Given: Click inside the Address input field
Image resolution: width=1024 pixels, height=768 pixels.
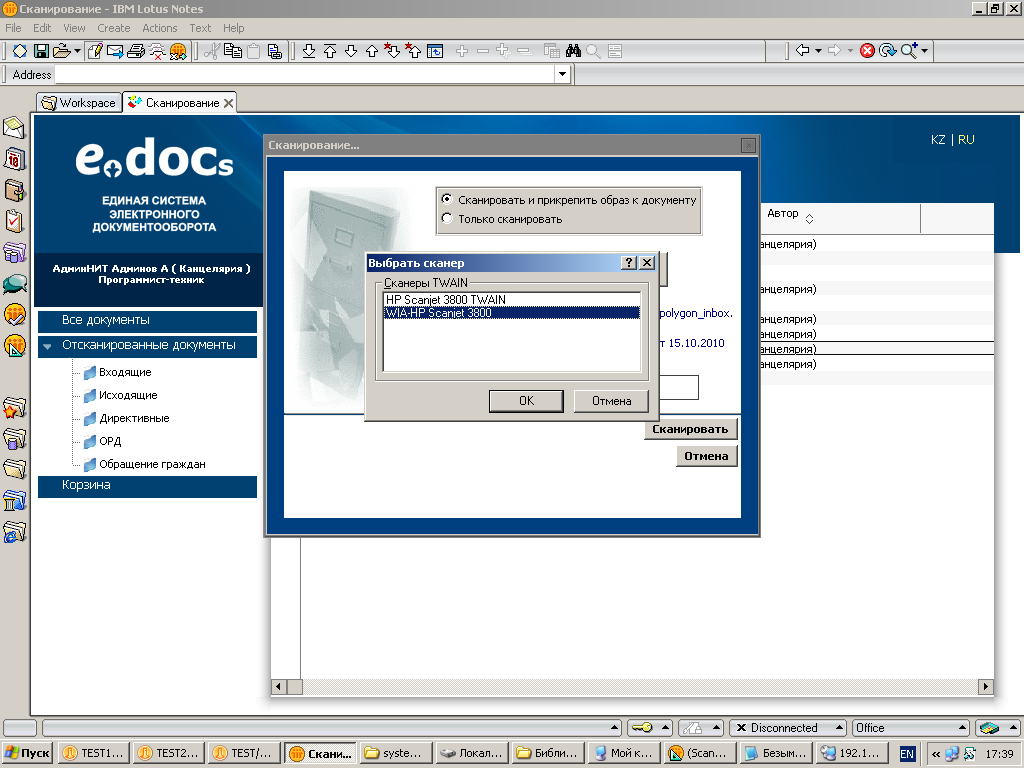Looking at the screenshot, I should (305, 74).
